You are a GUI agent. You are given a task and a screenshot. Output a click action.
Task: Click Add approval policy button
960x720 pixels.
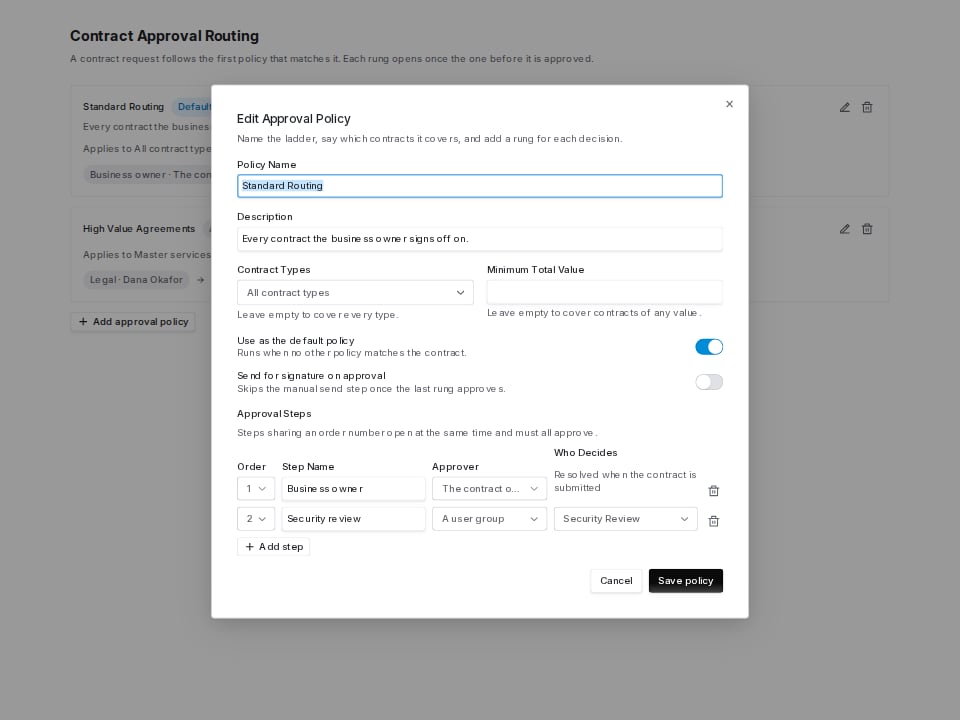pyautogui.click(x=133, y=321)
